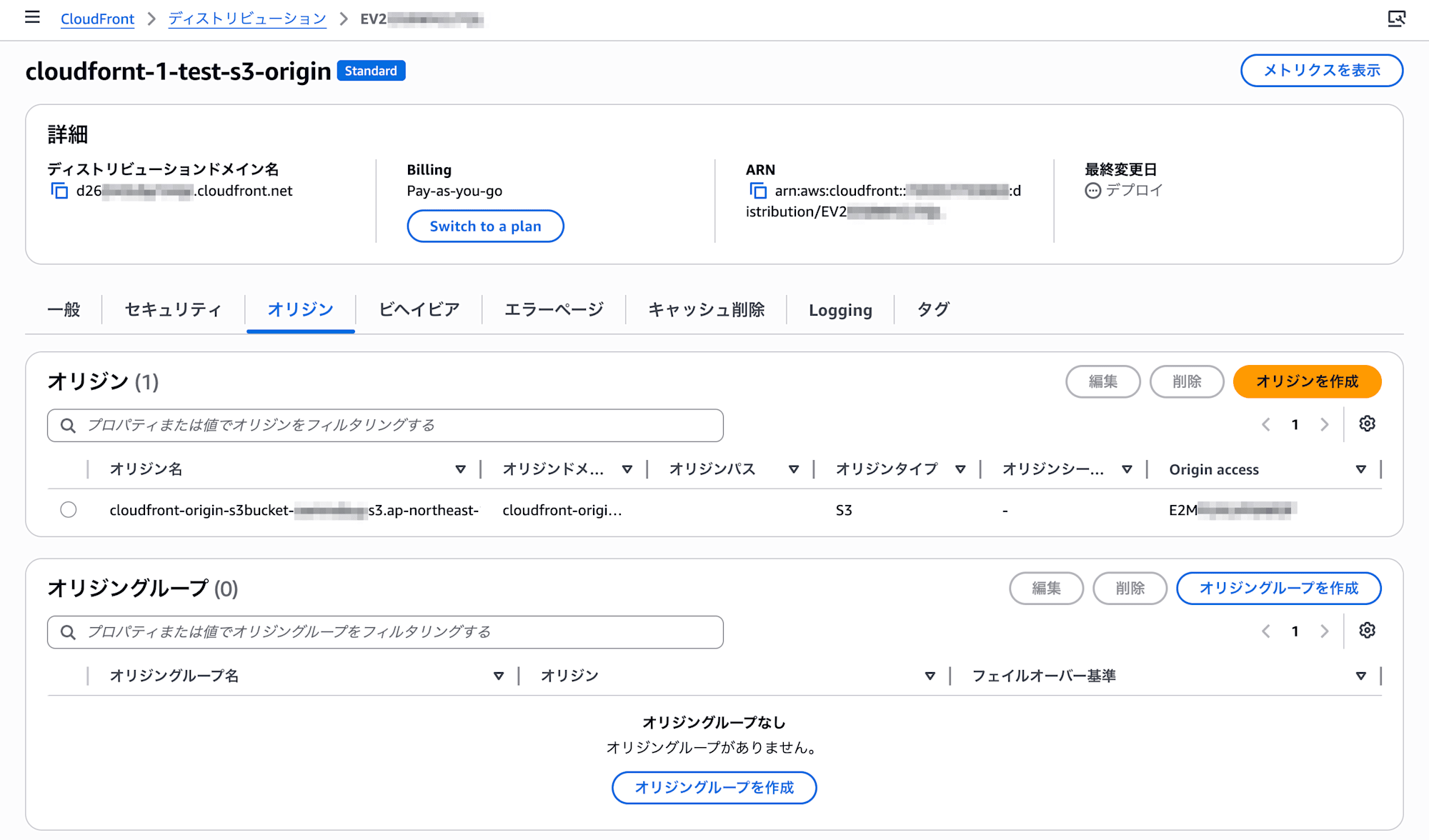Switch to the セキュリティ tab

[173, 309]
